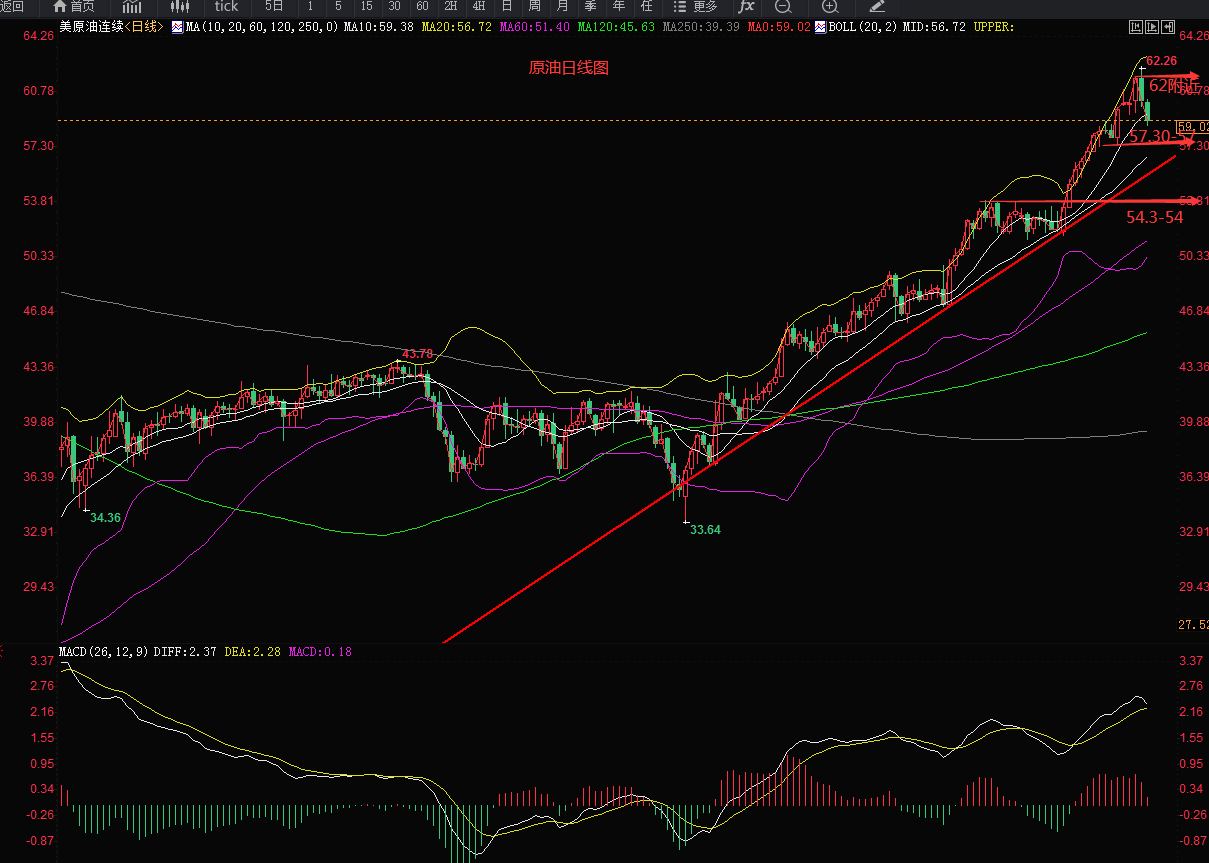Select the pencil drawing tool
1209x863 pixels.
coord(877,6)
